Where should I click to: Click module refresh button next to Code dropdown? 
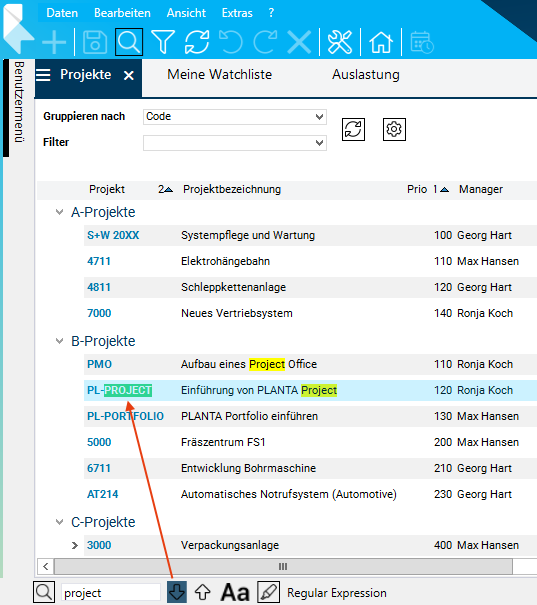[353, 129]
